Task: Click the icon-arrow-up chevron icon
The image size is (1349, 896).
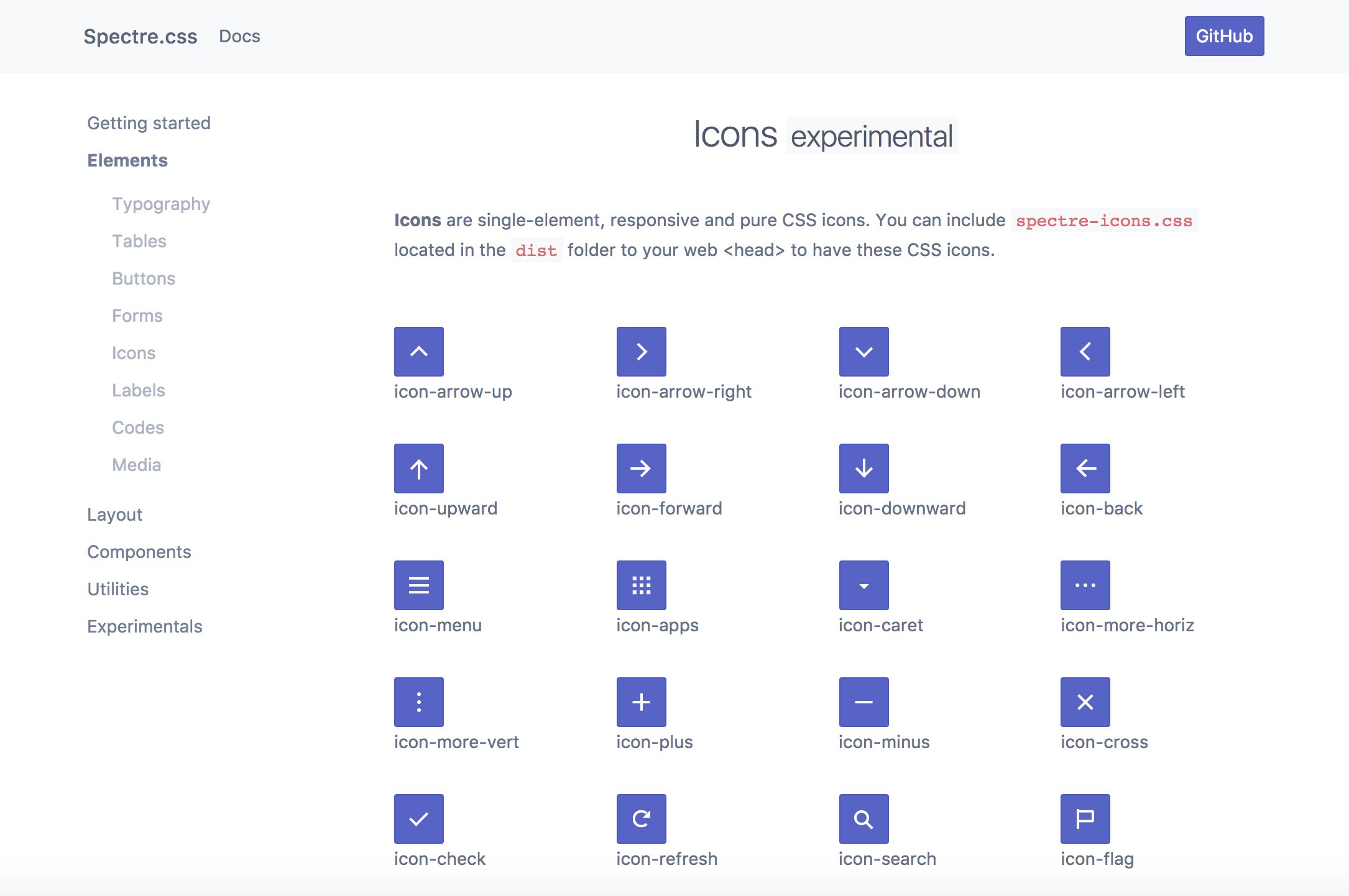Action: (x=419, y=352)
